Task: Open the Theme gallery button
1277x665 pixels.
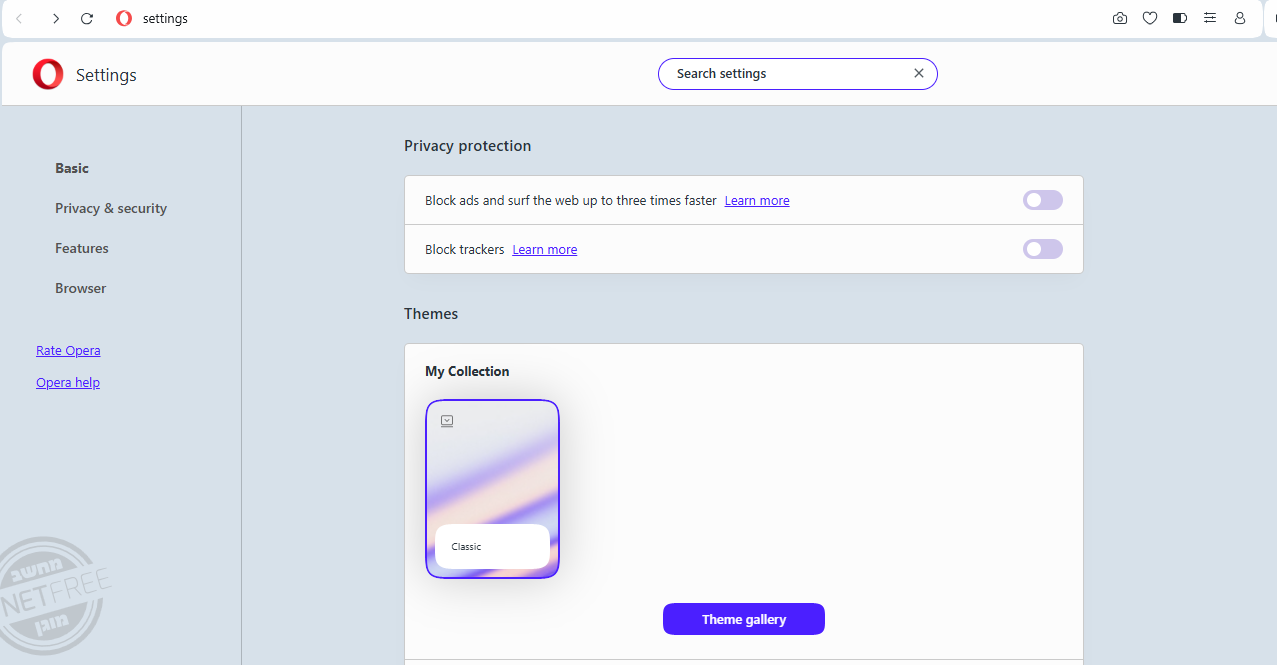Action: [x=743, y=619]
